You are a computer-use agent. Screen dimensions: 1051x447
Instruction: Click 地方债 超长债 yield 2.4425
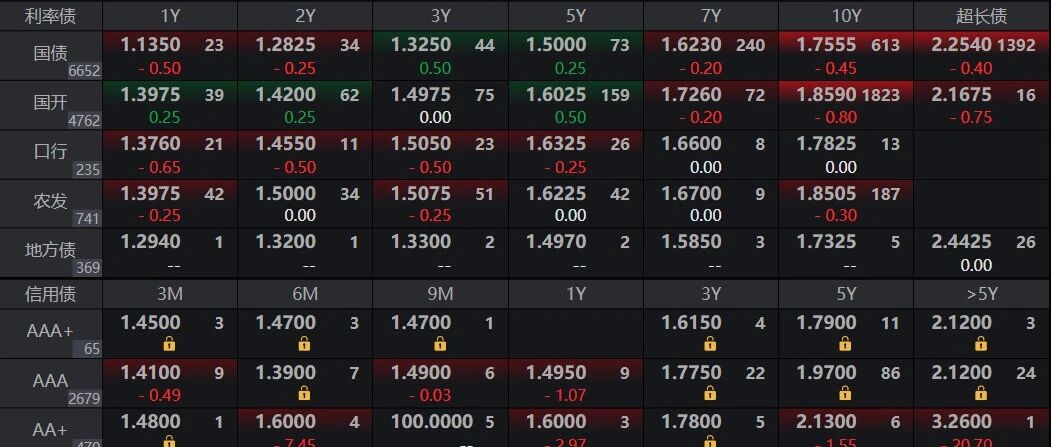(x=961, y=241)
